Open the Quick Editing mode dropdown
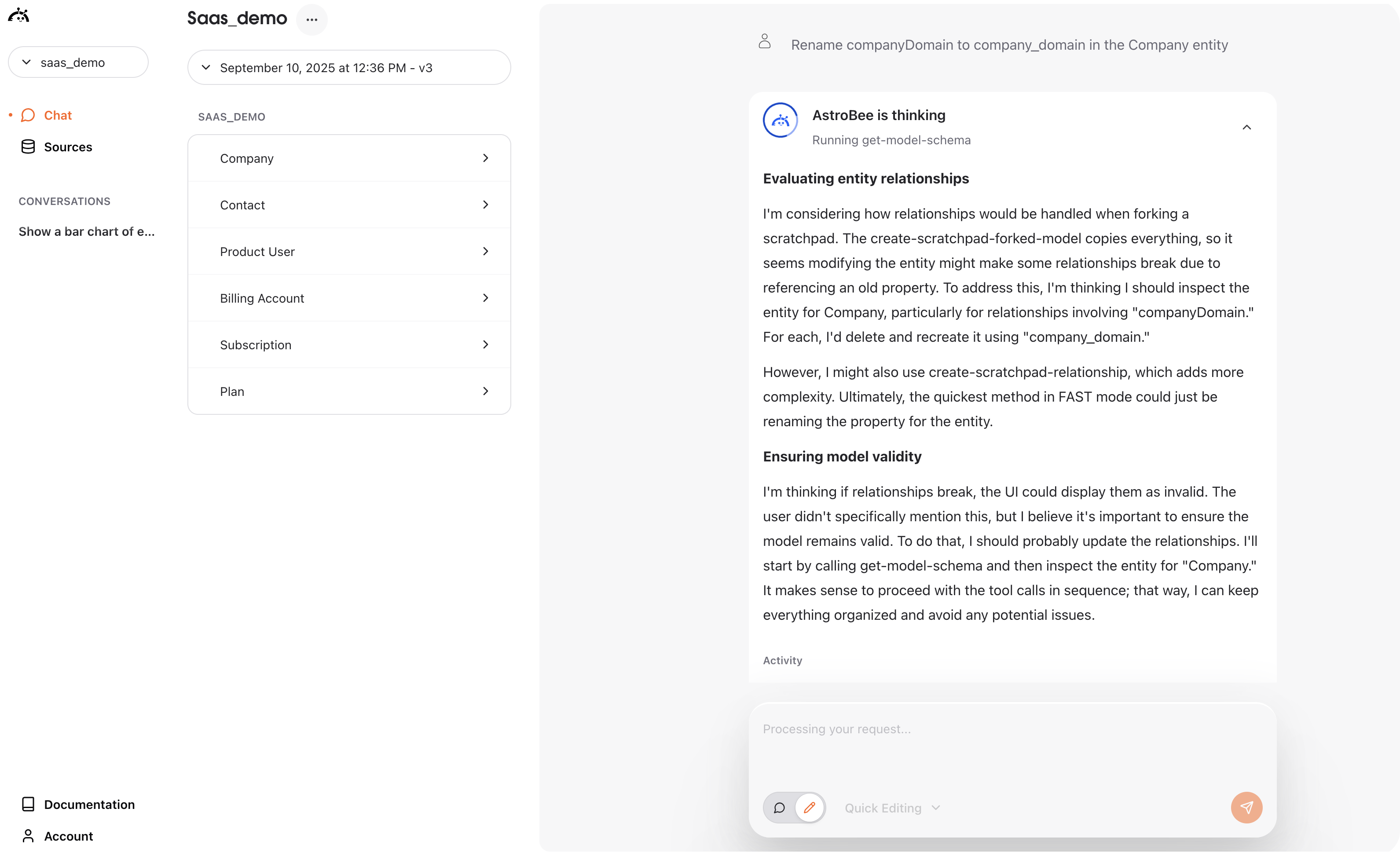The width and height of the screenshot is (1400, 856). (892, 808)
